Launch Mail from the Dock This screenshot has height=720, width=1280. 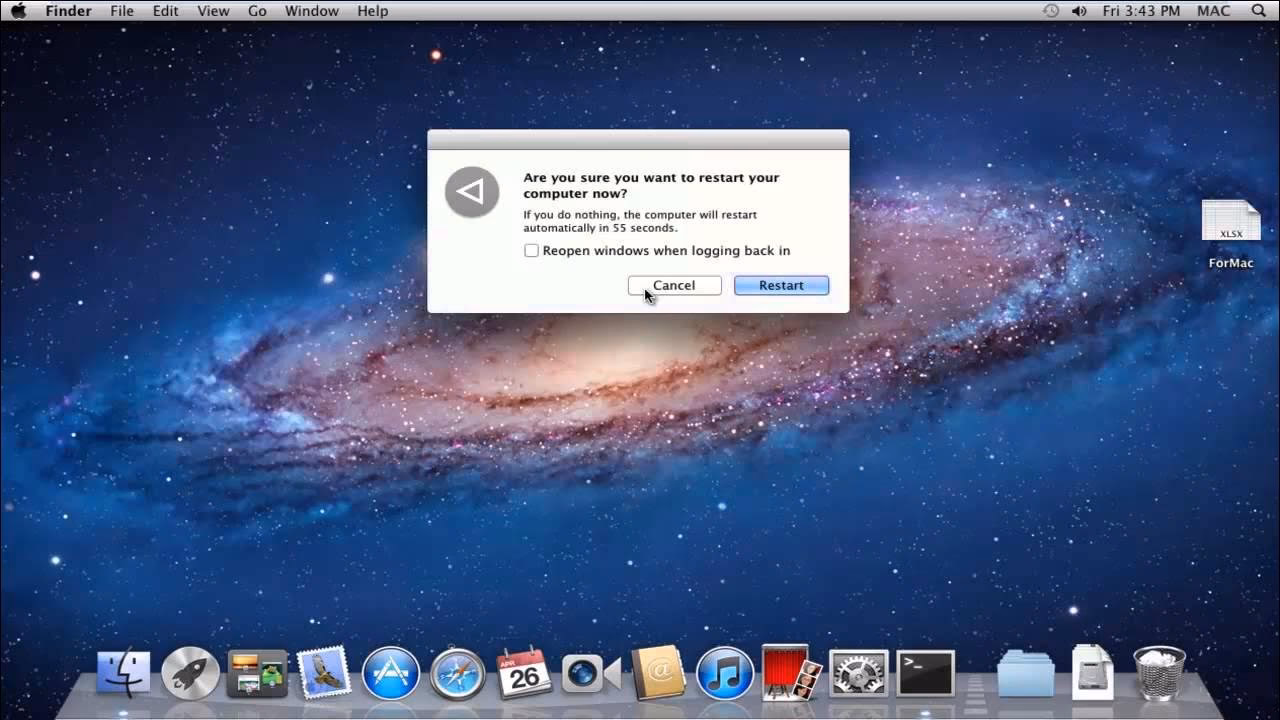pos(324,673)
